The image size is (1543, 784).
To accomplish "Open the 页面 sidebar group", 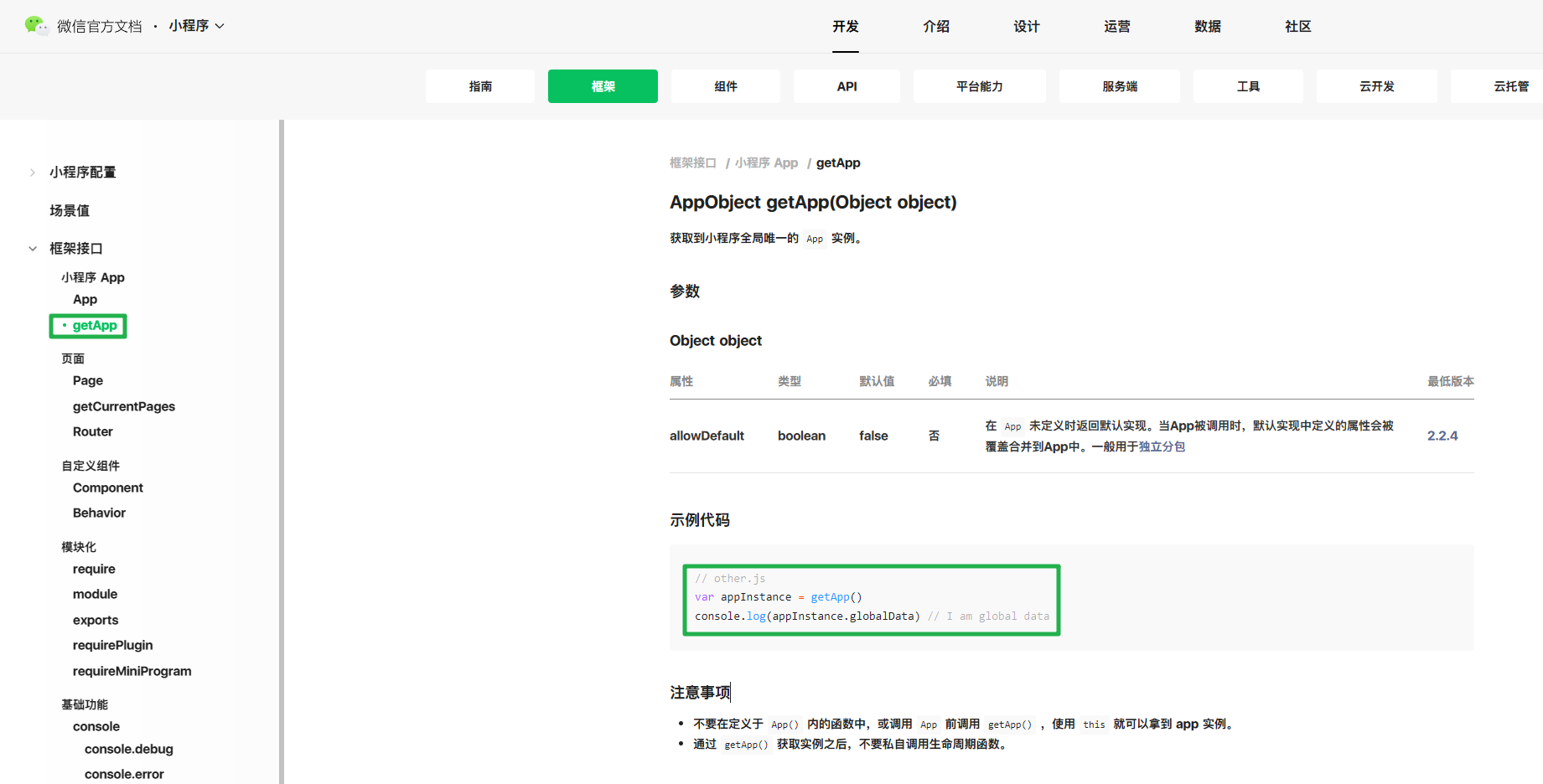I will pyautogui.click(x=73, y=358).
